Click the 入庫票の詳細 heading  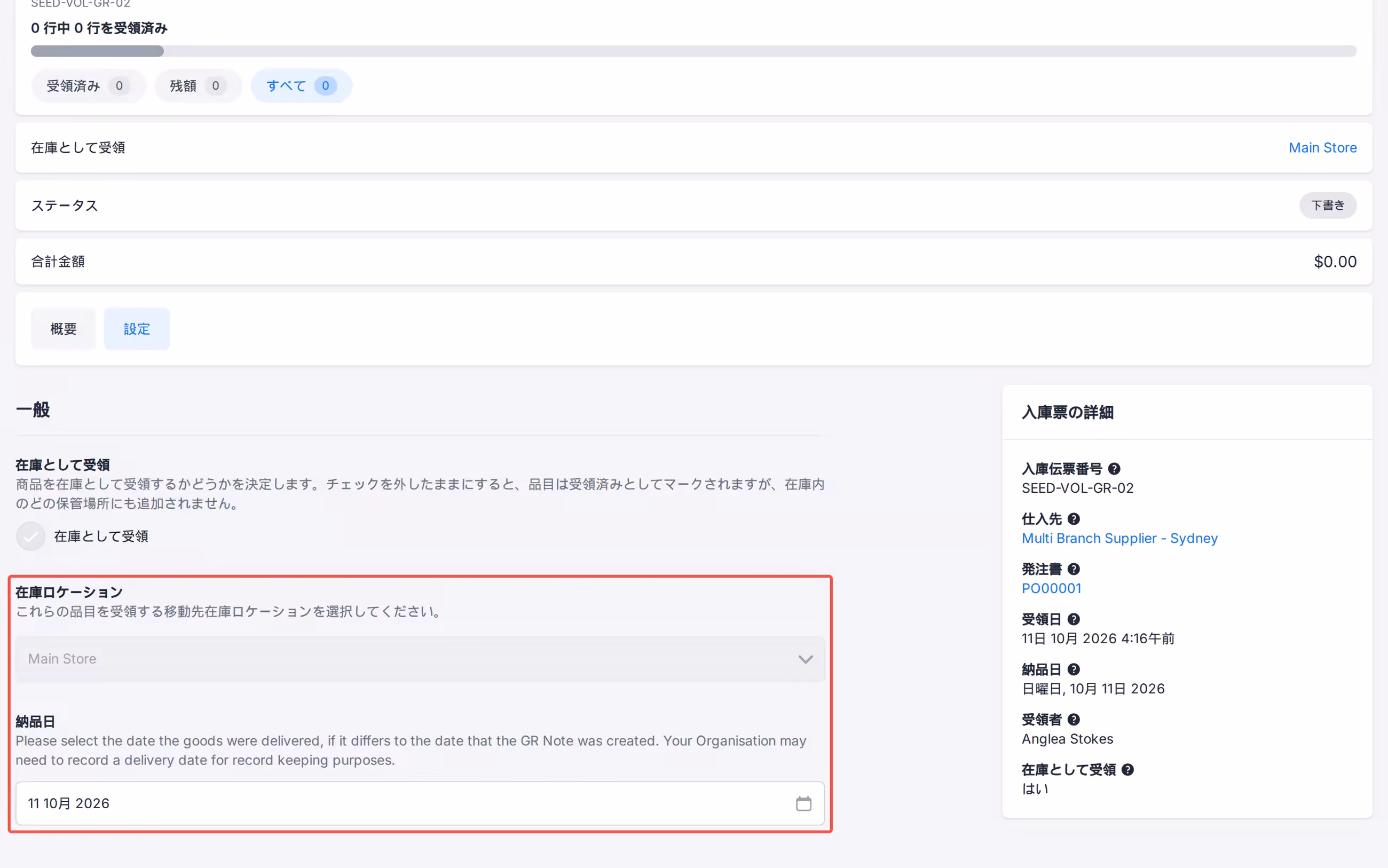coord(1067,412)
